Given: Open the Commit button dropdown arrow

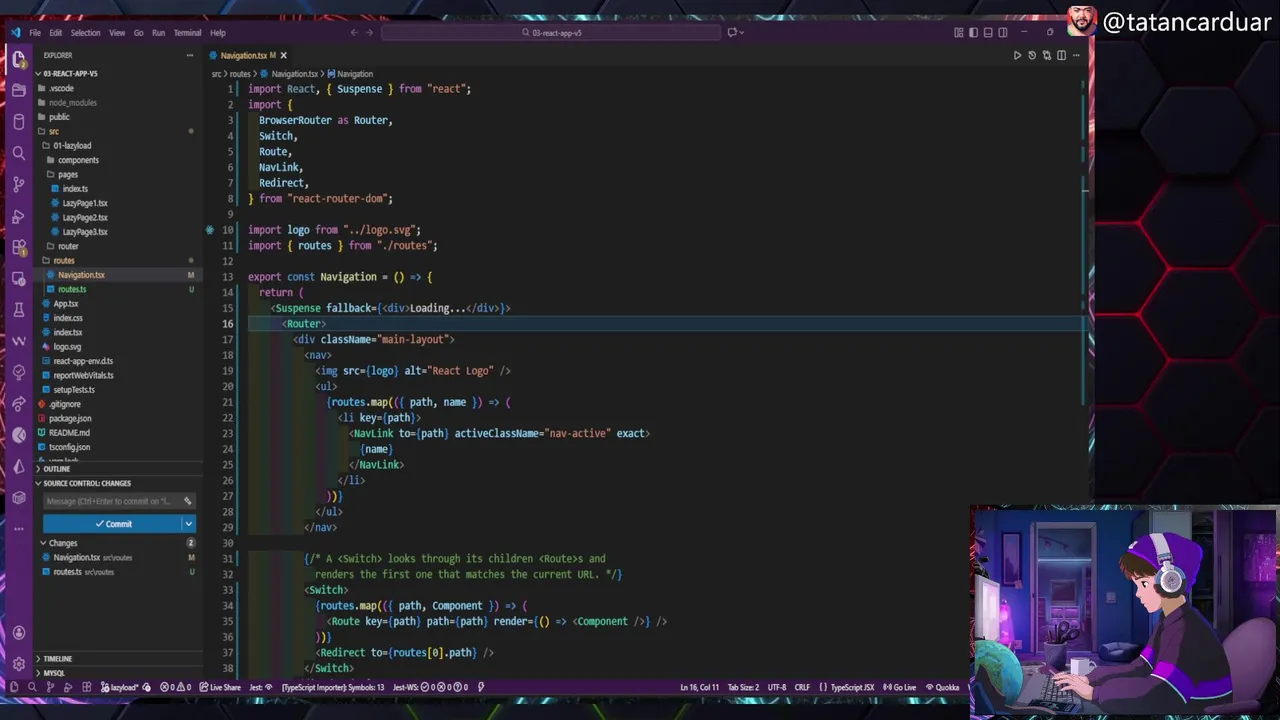Looking at the screenshot, I should click(188, 524).
